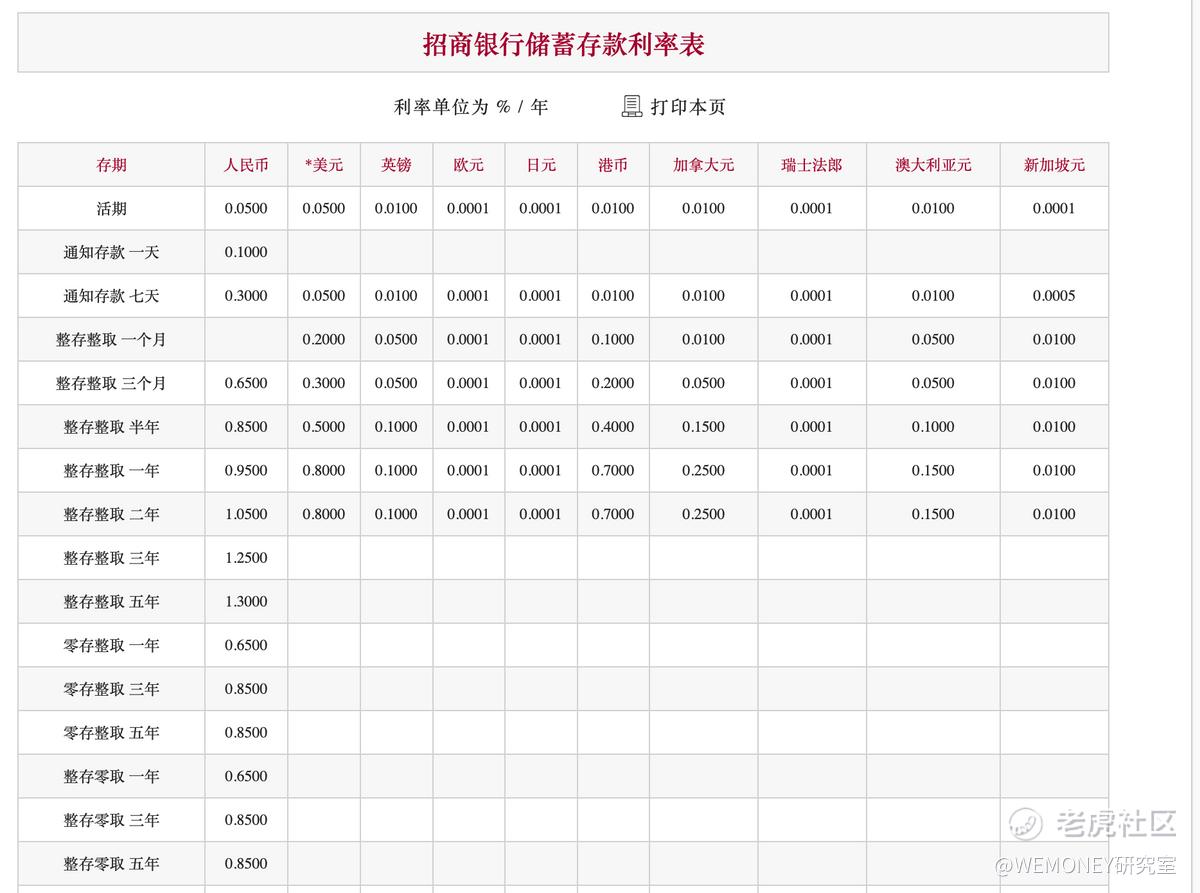The height and width of the screenshot is (893, 1200).
Task: Select the 整存整取 二年 row label
Action: pyautogui.click(x=111, y=514)
